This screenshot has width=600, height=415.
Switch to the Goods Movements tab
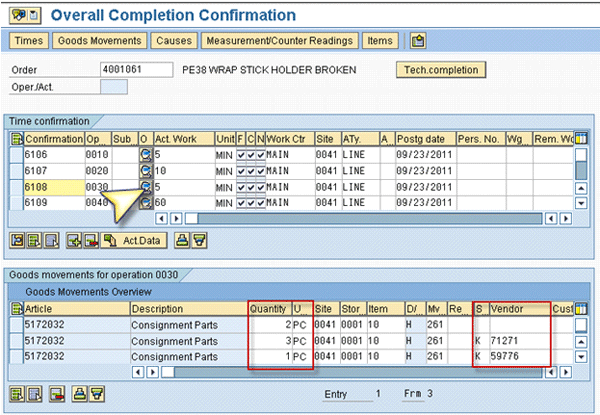(x=99, y=41)
